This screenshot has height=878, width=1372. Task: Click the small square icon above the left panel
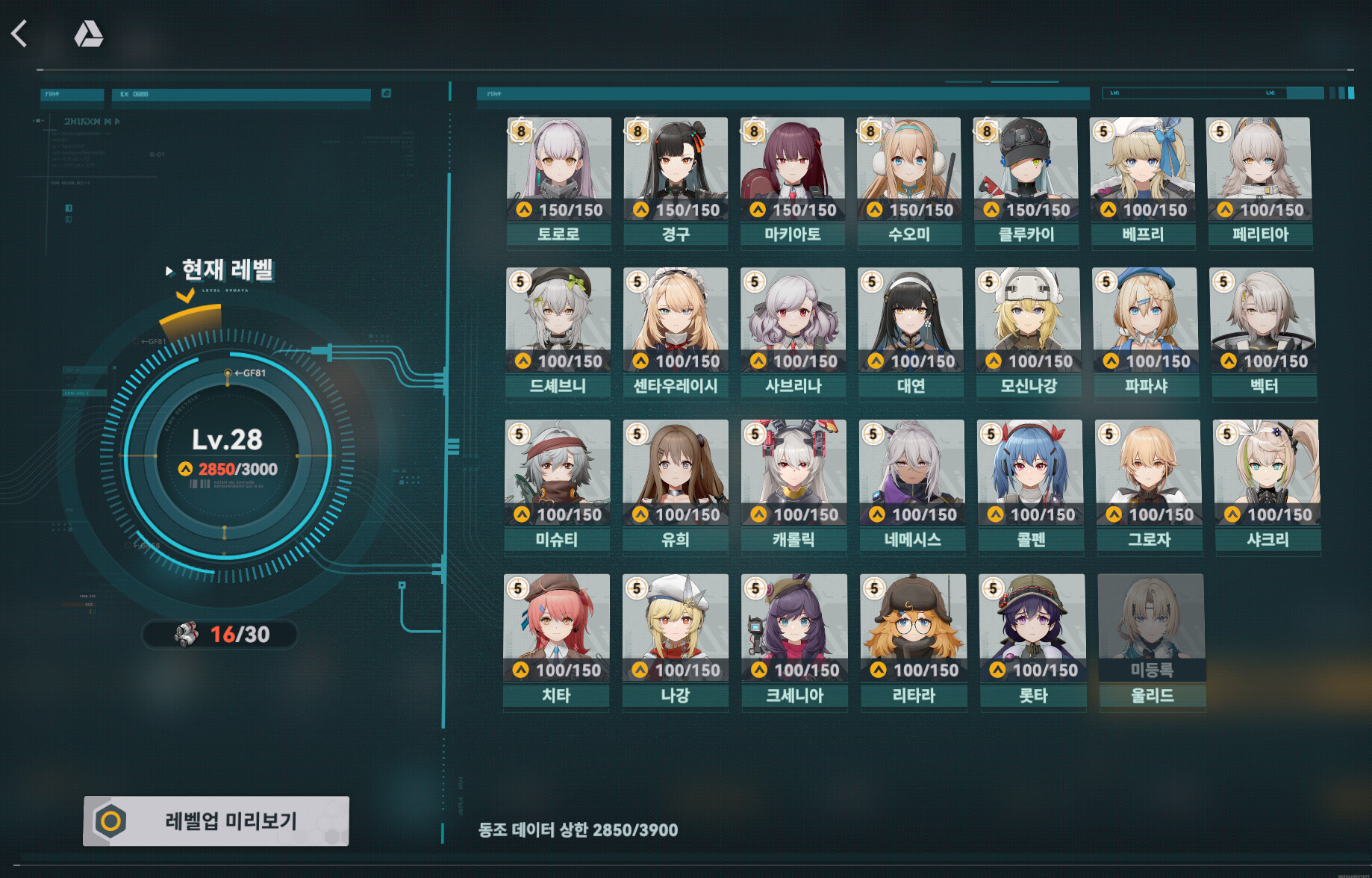coord(386,93)
